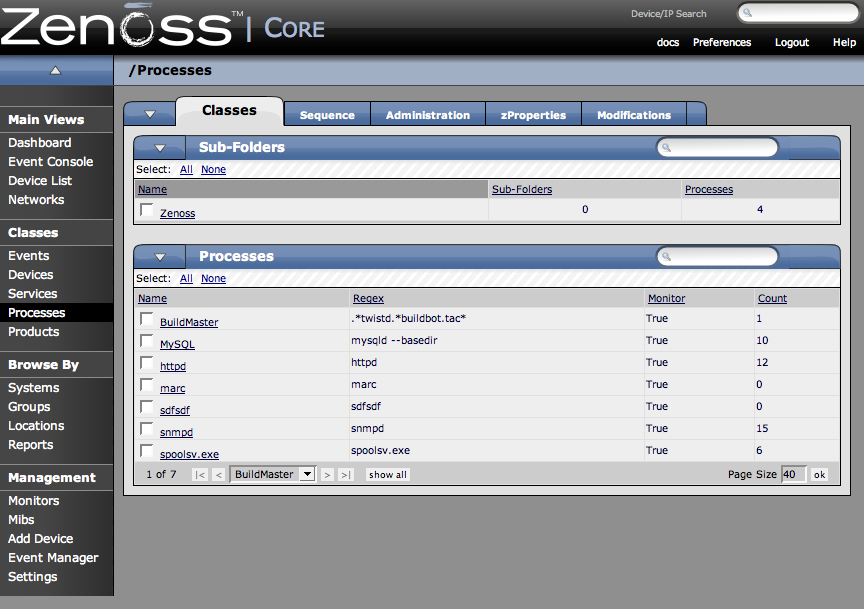864x609 pixels.
Task: Open the docs link in header
Action: click(x=668, y=42)
